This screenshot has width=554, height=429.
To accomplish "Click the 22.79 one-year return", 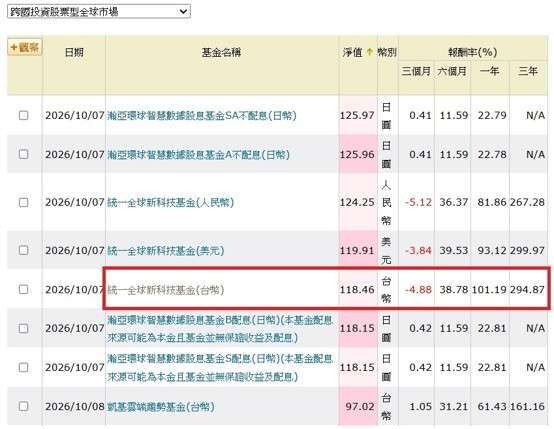I will pyautogui.click(x=492, y=115).
